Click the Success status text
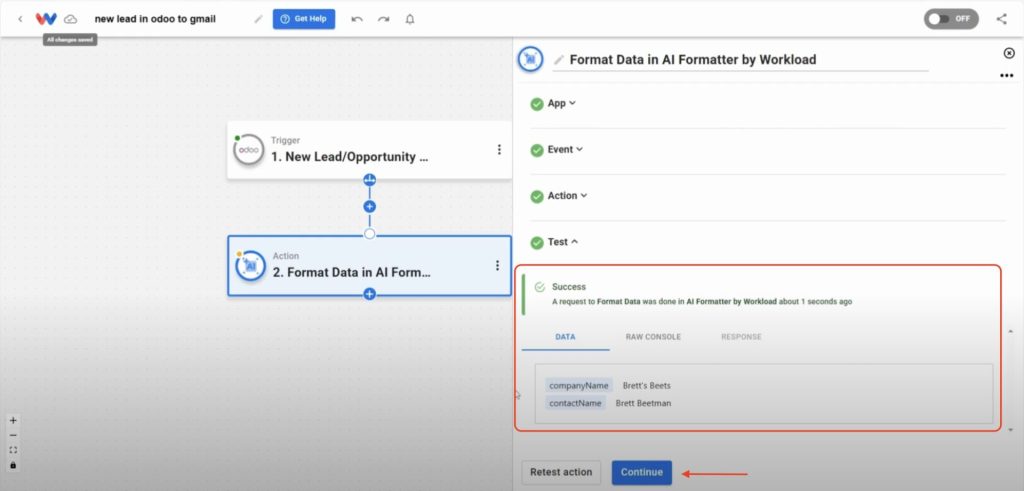1024x491 pixels. [569, 287]
